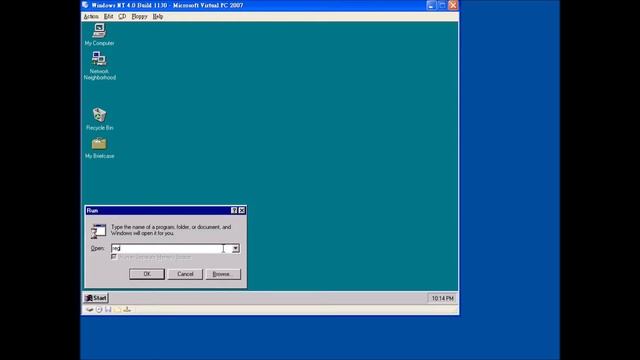This screenshot has height=360, width=640.
Task: Click OK in the Run dialog
Action: point(147,274)
